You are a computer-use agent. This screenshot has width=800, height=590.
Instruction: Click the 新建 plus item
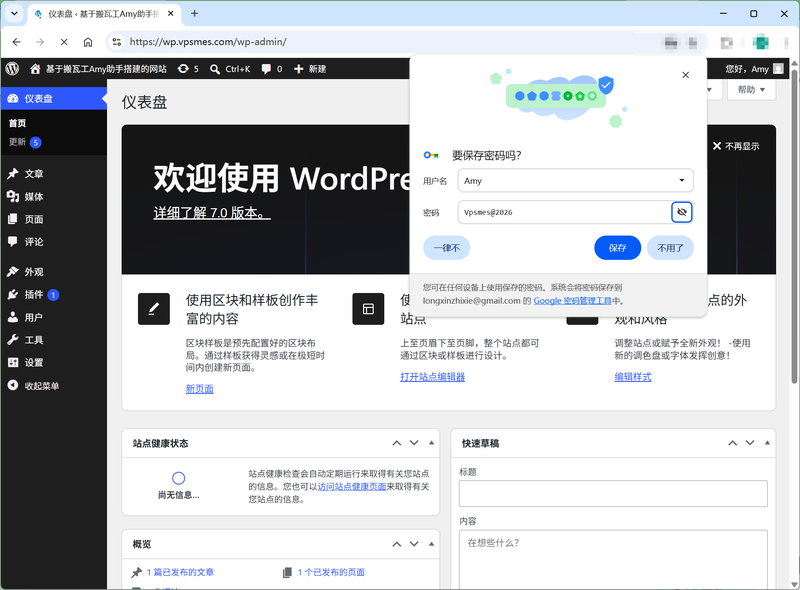coord(310,69)
